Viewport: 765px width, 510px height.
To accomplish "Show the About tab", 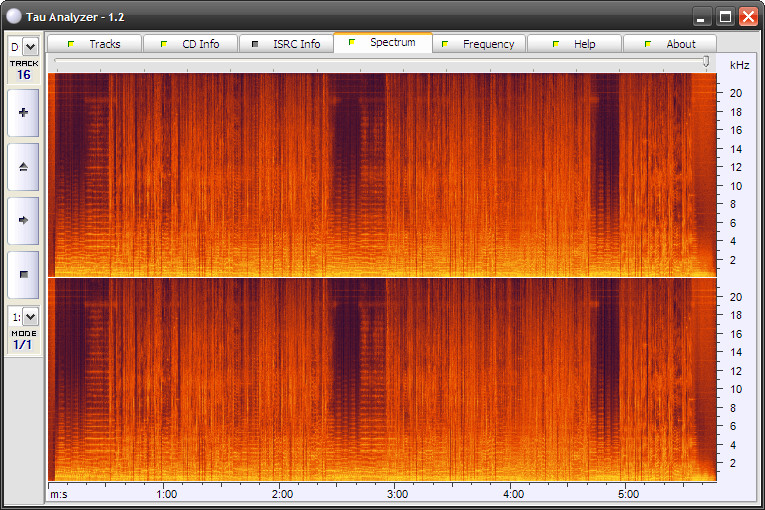I will click(670, 44).
